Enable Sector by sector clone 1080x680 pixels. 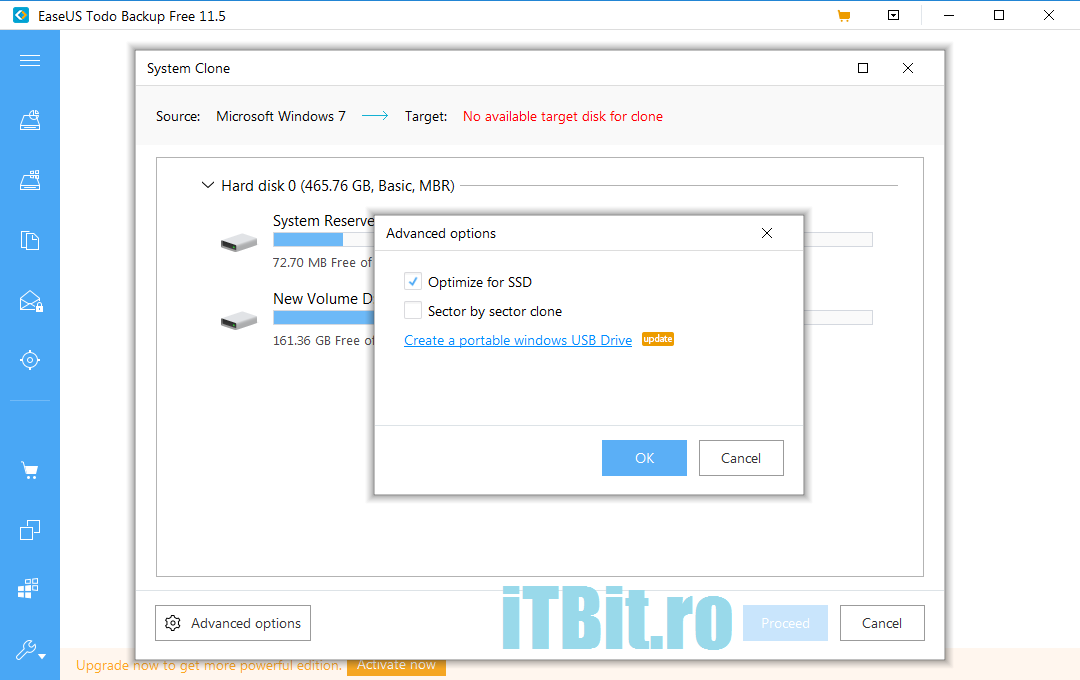413,311
